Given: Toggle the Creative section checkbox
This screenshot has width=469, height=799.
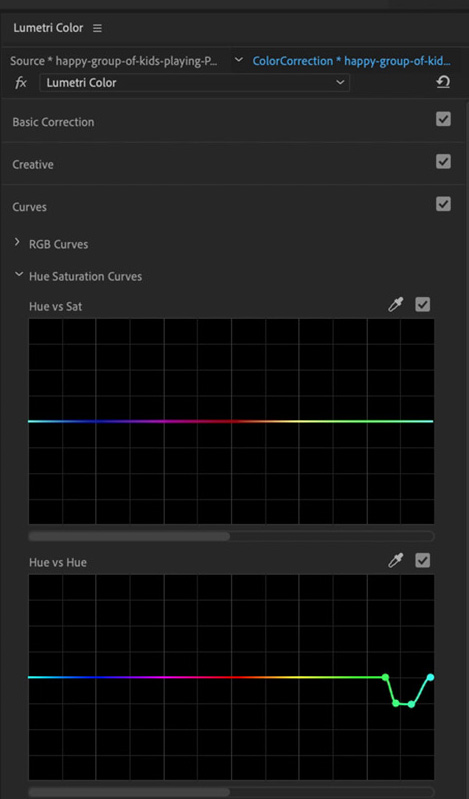Looking at the screenshot, I should click(x=443, y=162).
